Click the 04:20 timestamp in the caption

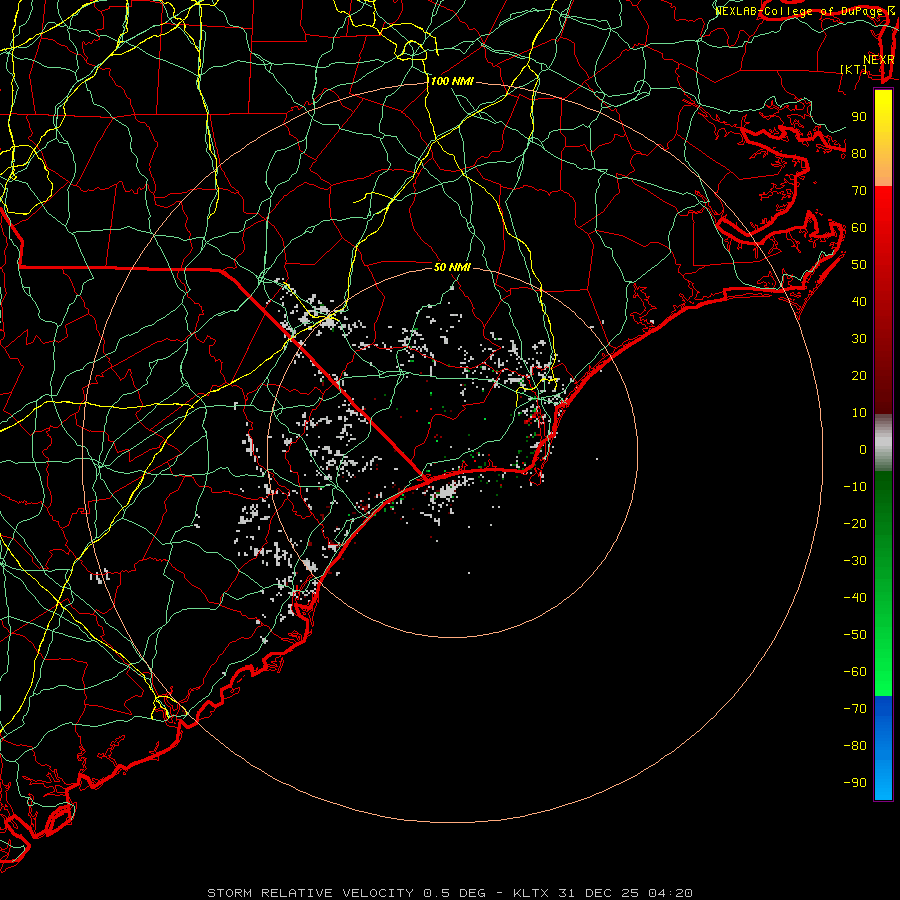670,893
